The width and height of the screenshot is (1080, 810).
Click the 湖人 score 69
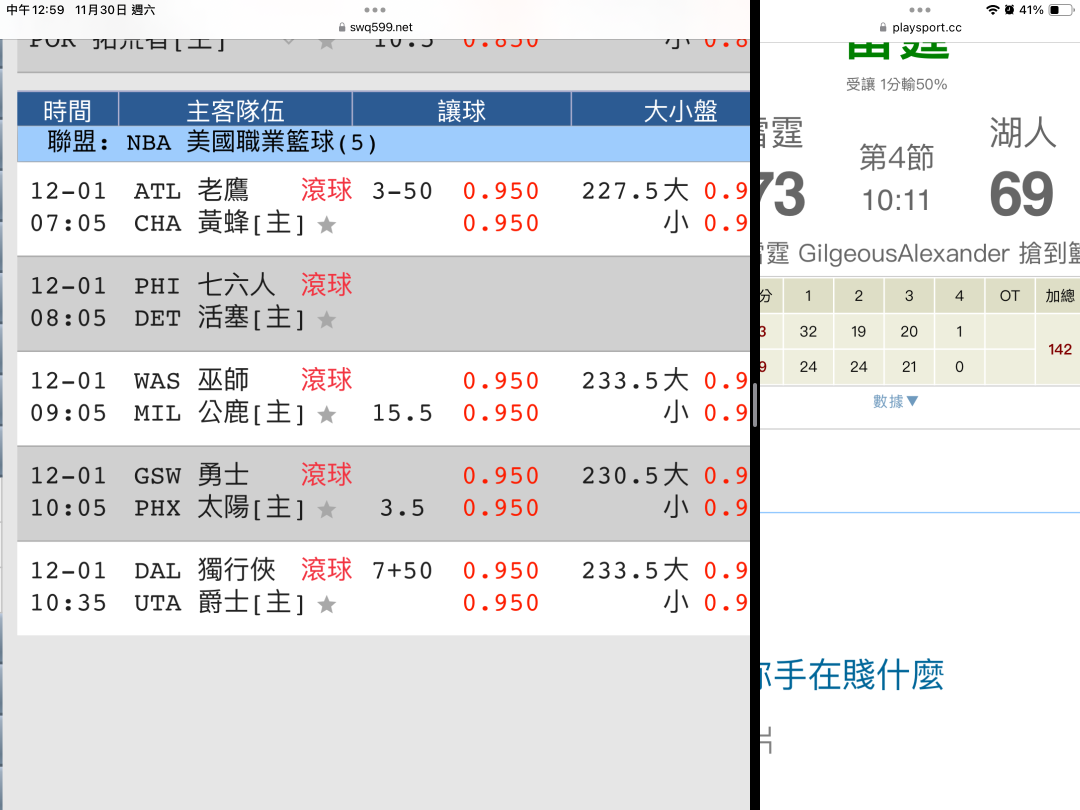[x=1021, y=194]
